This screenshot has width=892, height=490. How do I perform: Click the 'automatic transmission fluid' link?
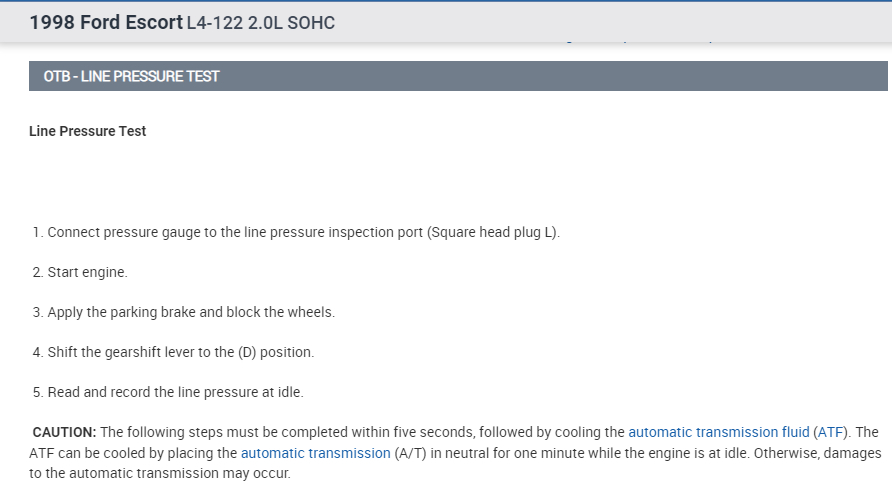[x=717, y=432]
